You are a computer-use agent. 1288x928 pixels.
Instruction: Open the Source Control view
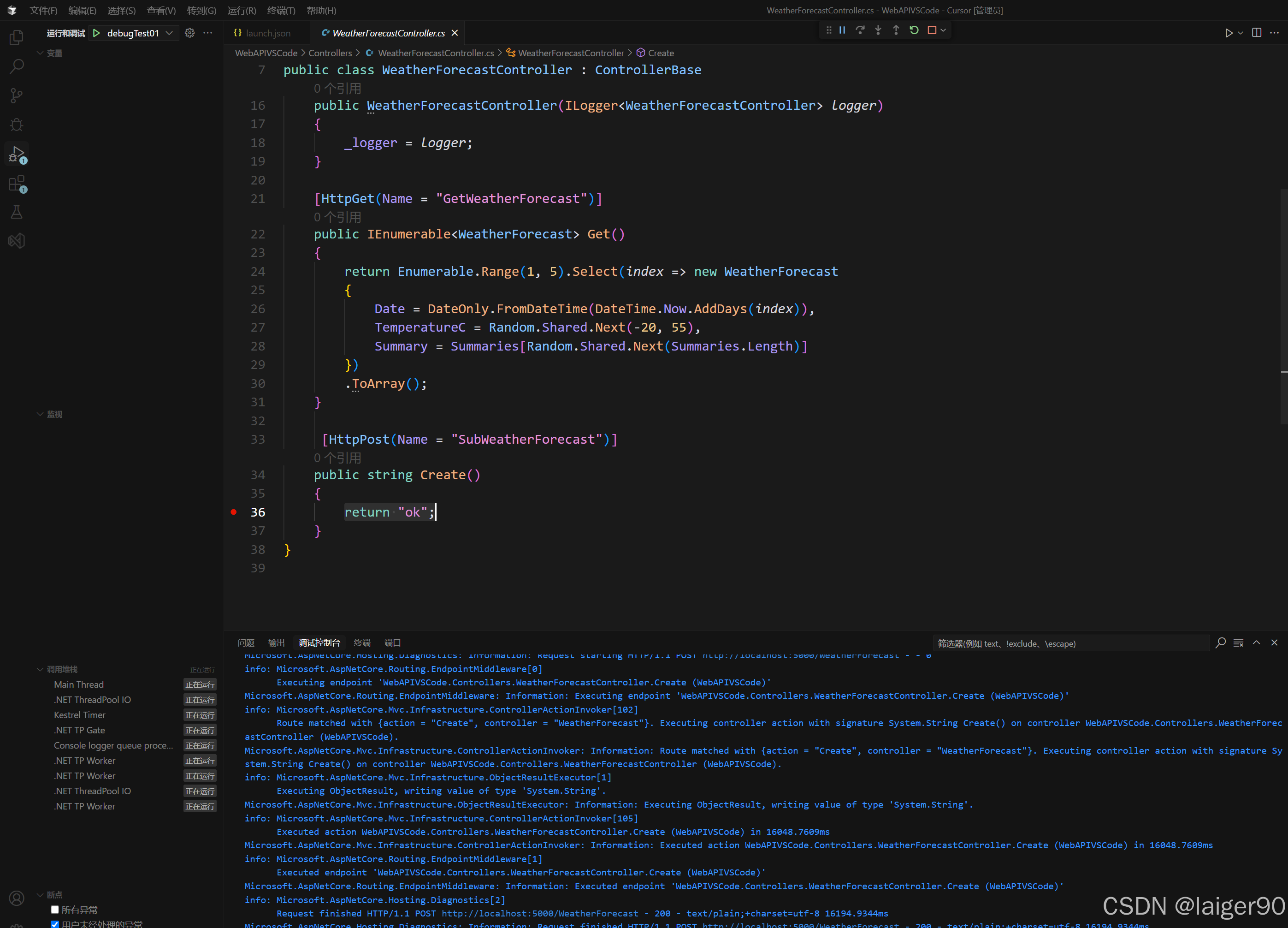(x=17, y=95)
